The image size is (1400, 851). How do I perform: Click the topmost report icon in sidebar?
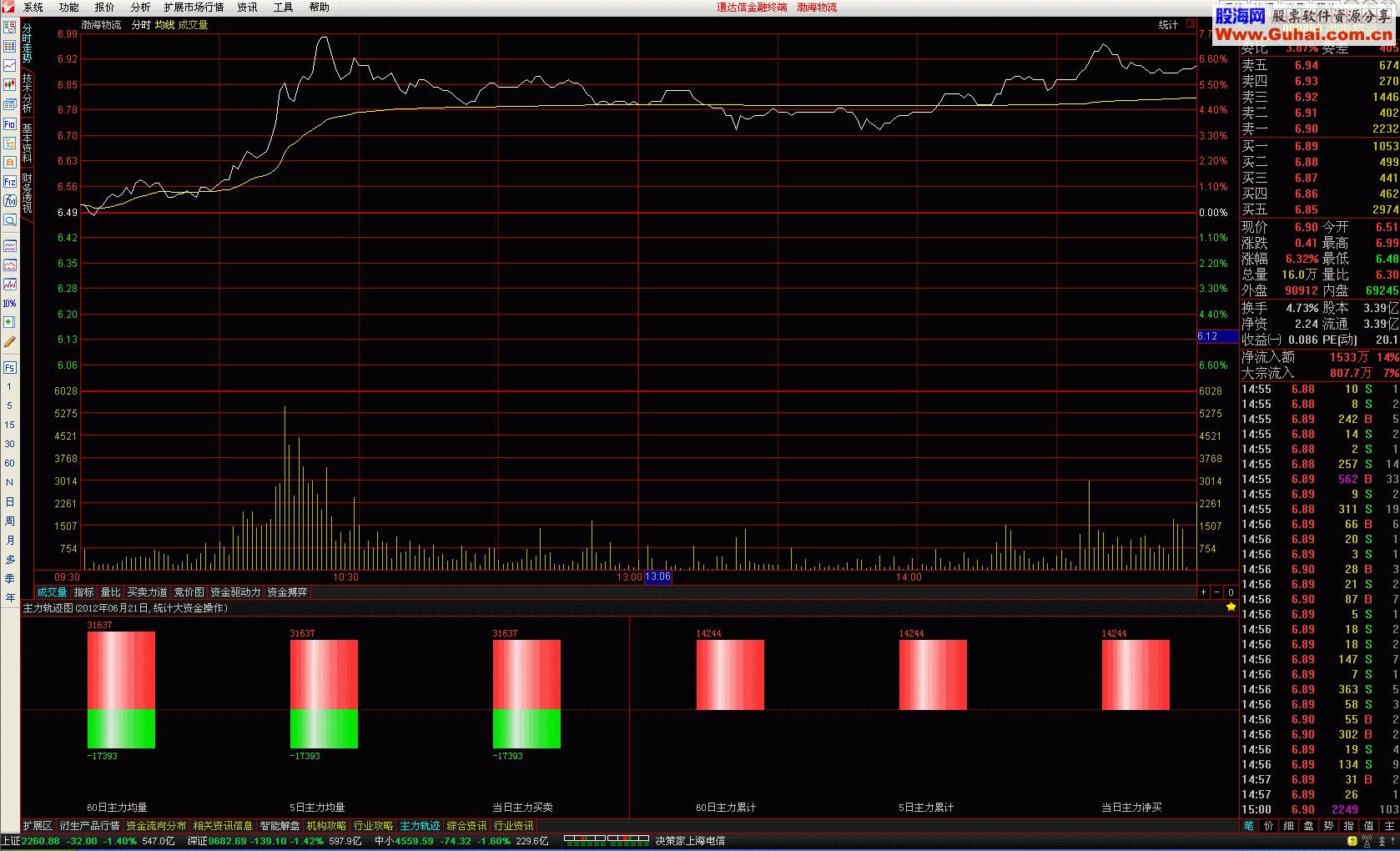[x=10, y=27]
